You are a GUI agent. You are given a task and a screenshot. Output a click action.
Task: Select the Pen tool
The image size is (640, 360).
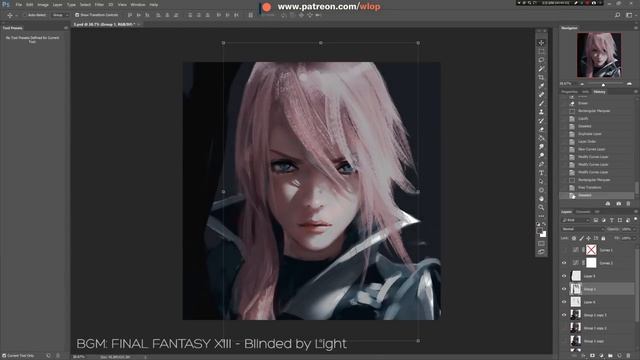pos(541,164)
